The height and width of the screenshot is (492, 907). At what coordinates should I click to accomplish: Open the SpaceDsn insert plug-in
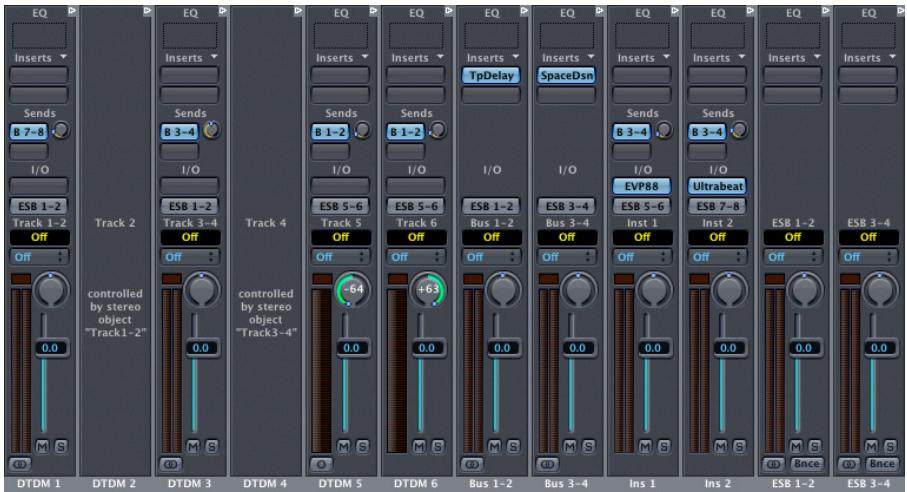point(566,75)
